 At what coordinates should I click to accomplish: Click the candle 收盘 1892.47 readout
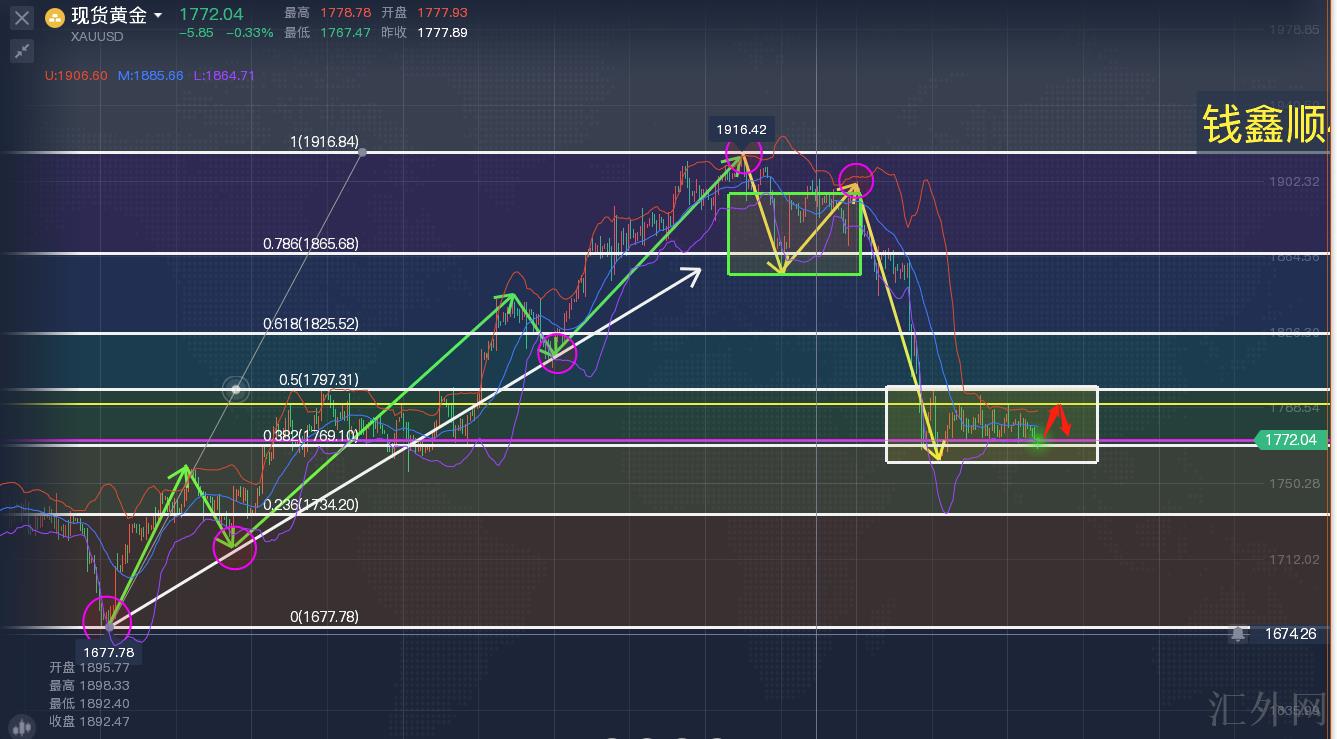(x=89, y=721)
